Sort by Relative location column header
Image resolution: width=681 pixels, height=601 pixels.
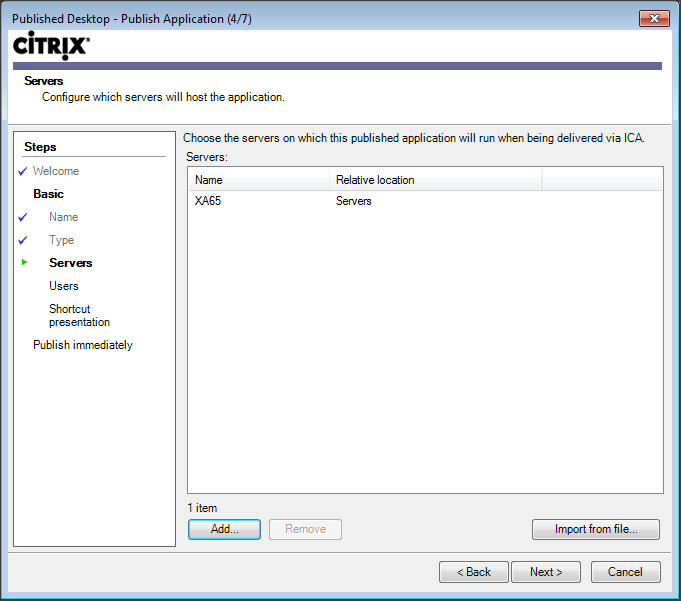coord(435,180)
